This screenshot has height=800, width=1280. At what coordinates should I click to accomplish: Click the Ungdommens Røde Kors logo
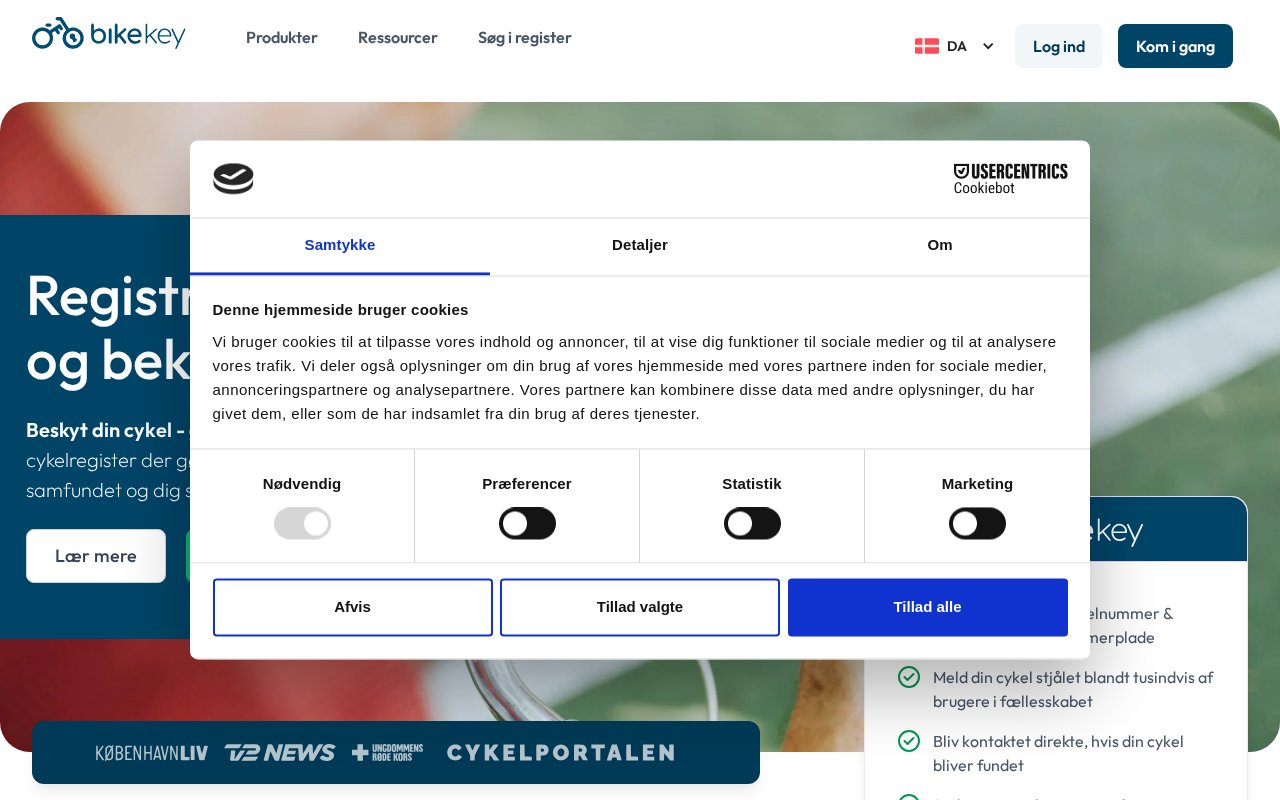coord(387,753)
